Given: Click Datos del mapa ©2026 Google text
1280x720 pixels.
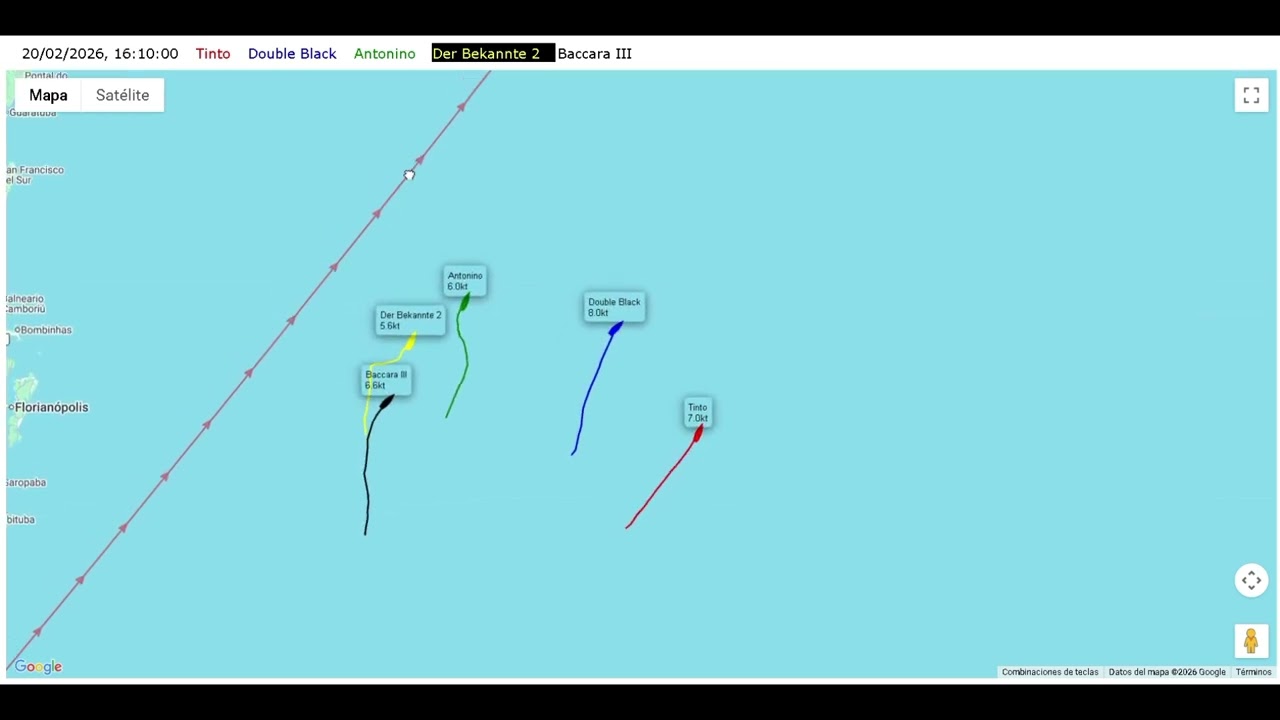Looking at the screenshot, I should pyautogui.click(x=1167, y=672).
